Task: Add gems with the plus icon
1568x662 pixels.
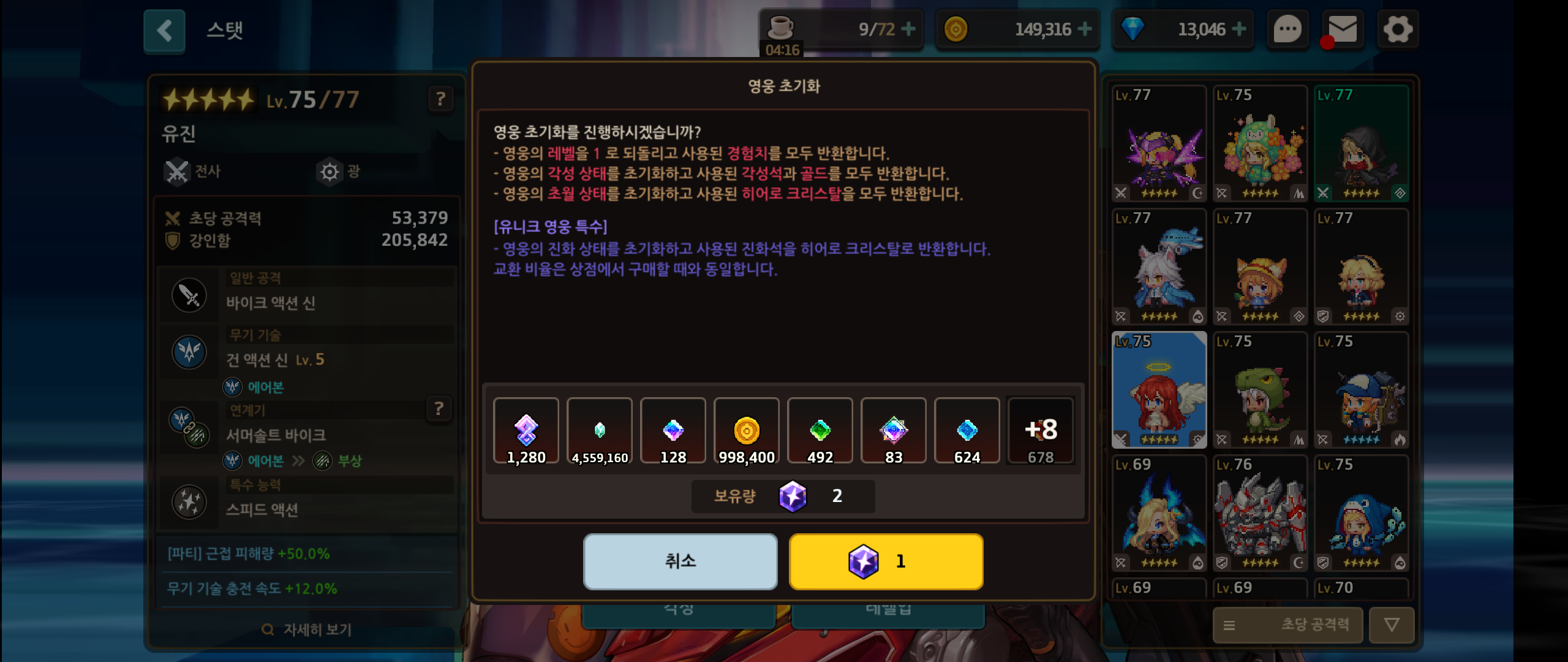Action: pos(1238,29)
